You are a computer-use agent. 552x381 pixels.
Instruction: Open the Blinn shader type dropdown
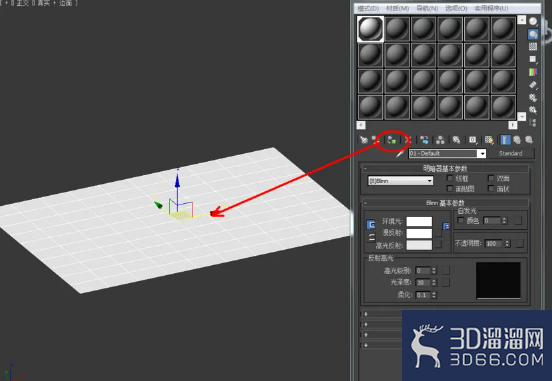pyautogui.click(x=400, y=181)
